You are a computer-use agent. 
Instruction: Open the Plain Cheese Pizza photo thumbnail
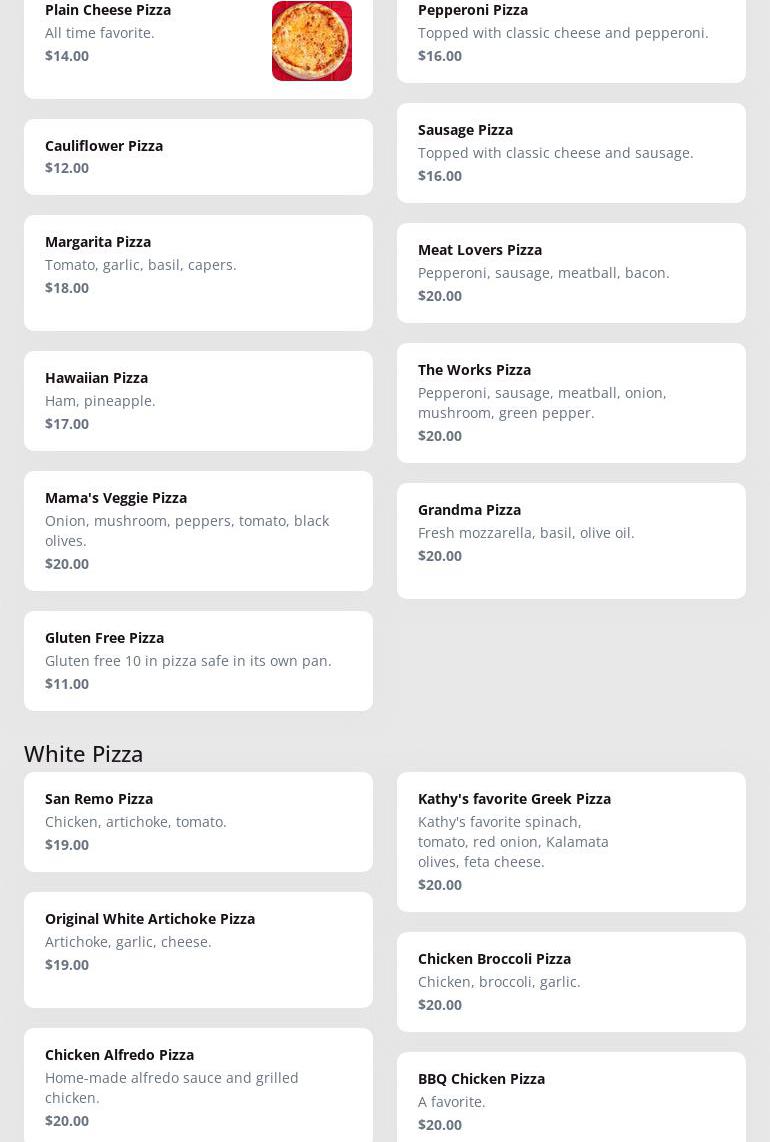point(311,41)
